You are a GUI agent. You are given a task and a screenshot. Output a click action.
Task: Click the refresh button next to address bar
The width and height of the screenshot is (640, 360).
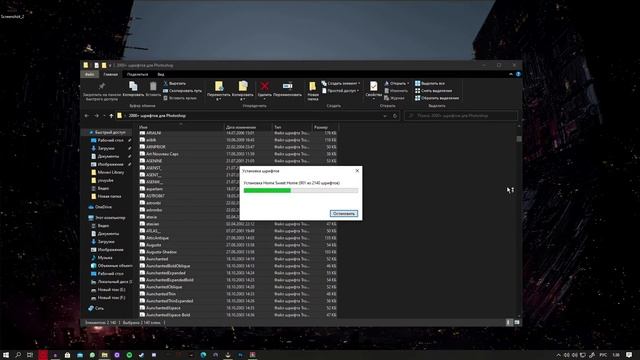[x=395, y=116]
